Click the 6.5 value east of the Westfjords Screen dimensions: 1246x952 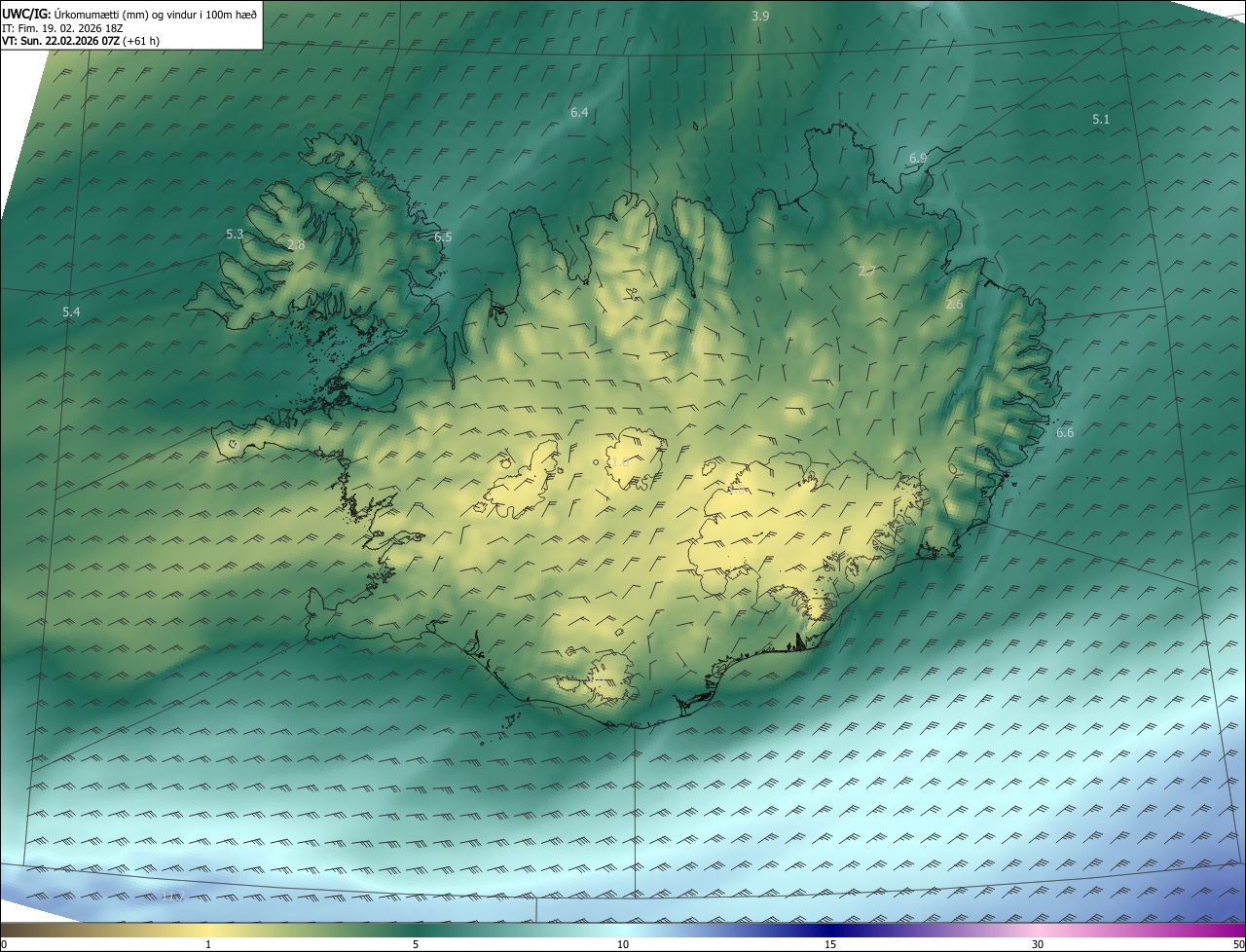(x=443, y=237)
